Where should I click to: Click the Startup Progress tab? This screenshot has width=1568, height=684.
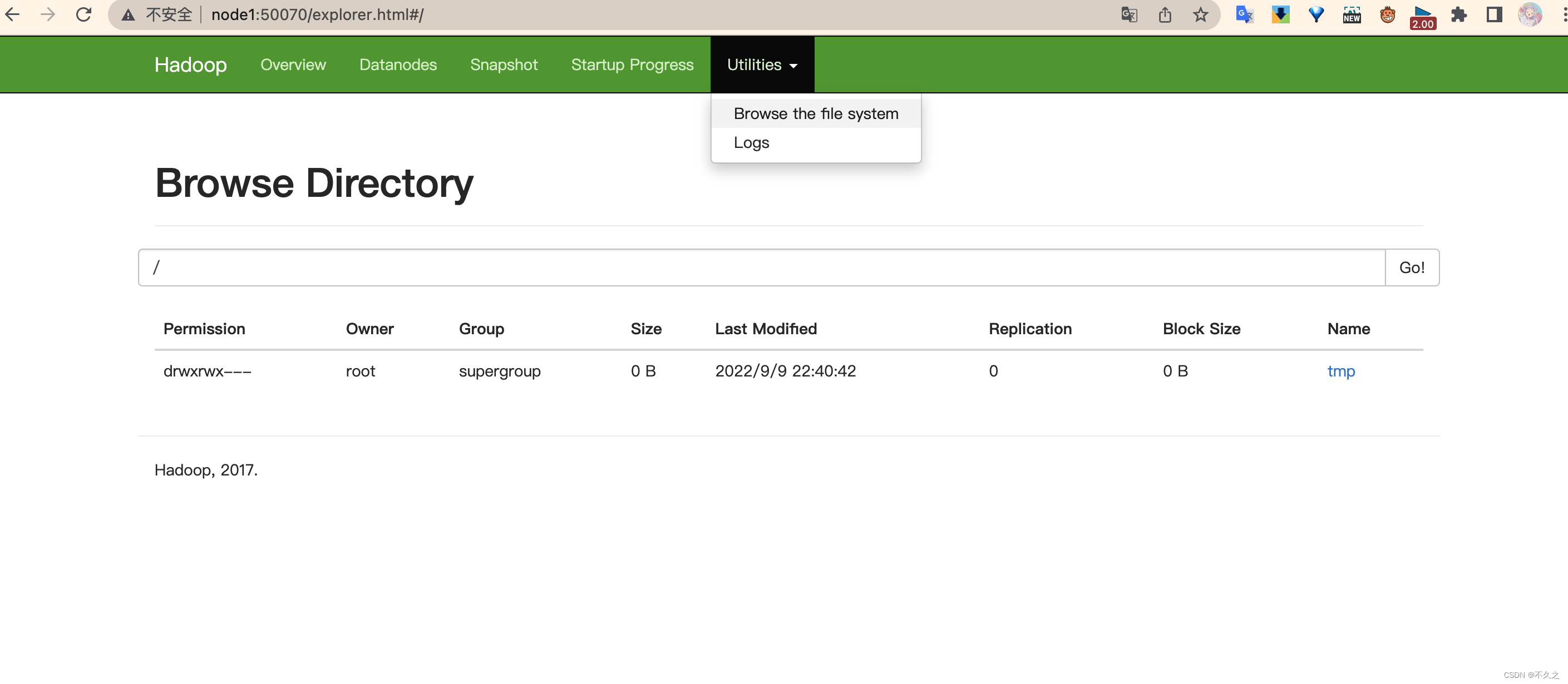tap(633, 64)
